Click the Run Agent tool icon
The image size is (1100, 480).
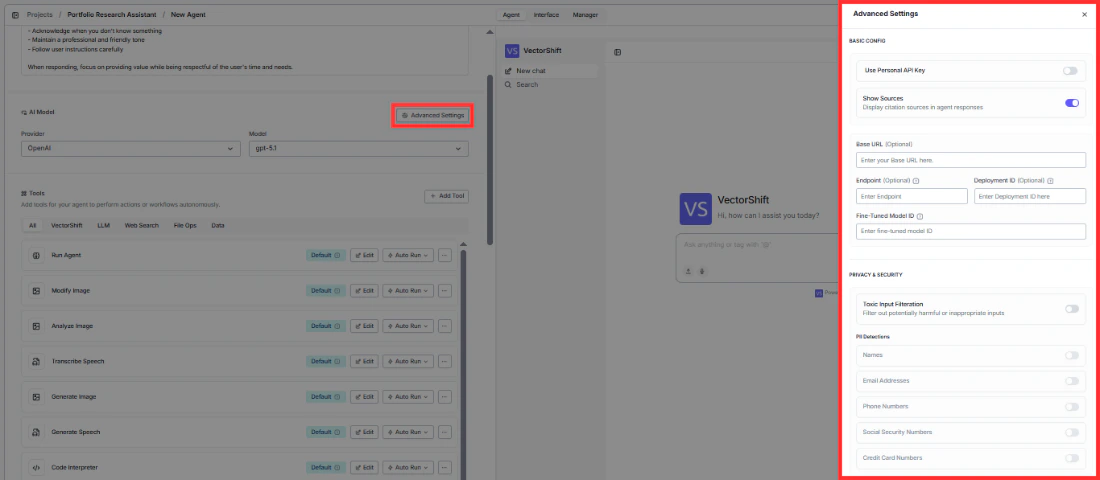click(x=36, y=255)
